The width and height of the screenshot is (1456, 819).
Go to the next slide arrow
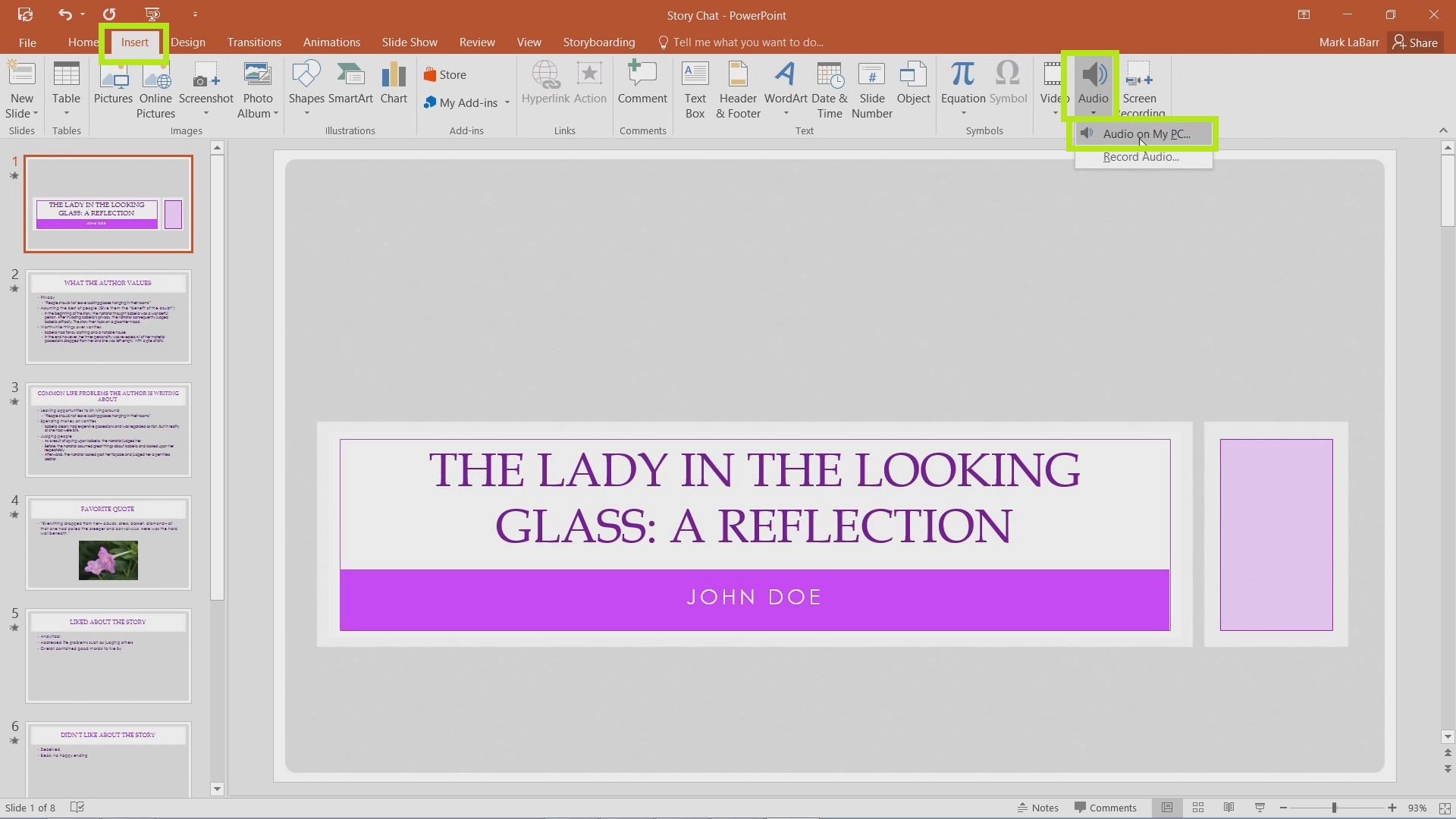tap(1448, 769)
